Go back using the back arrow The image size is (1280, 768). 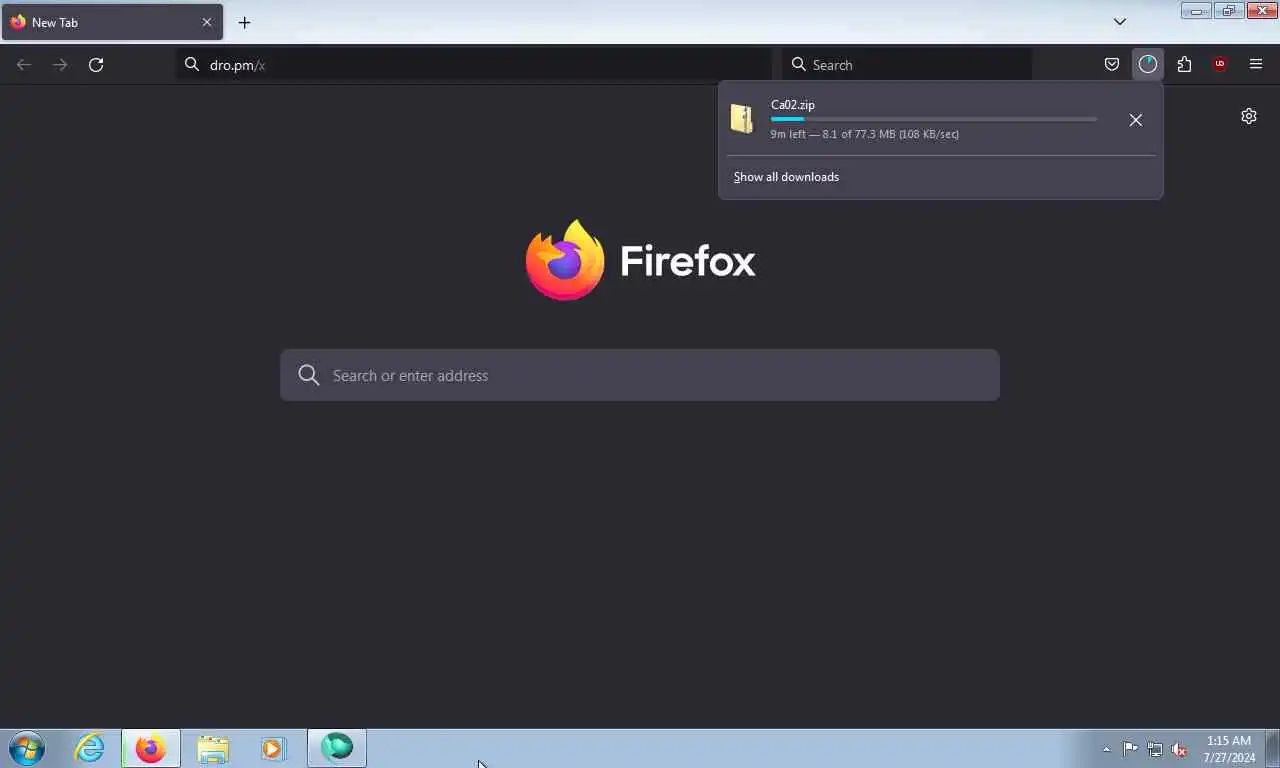pos(24,65)
